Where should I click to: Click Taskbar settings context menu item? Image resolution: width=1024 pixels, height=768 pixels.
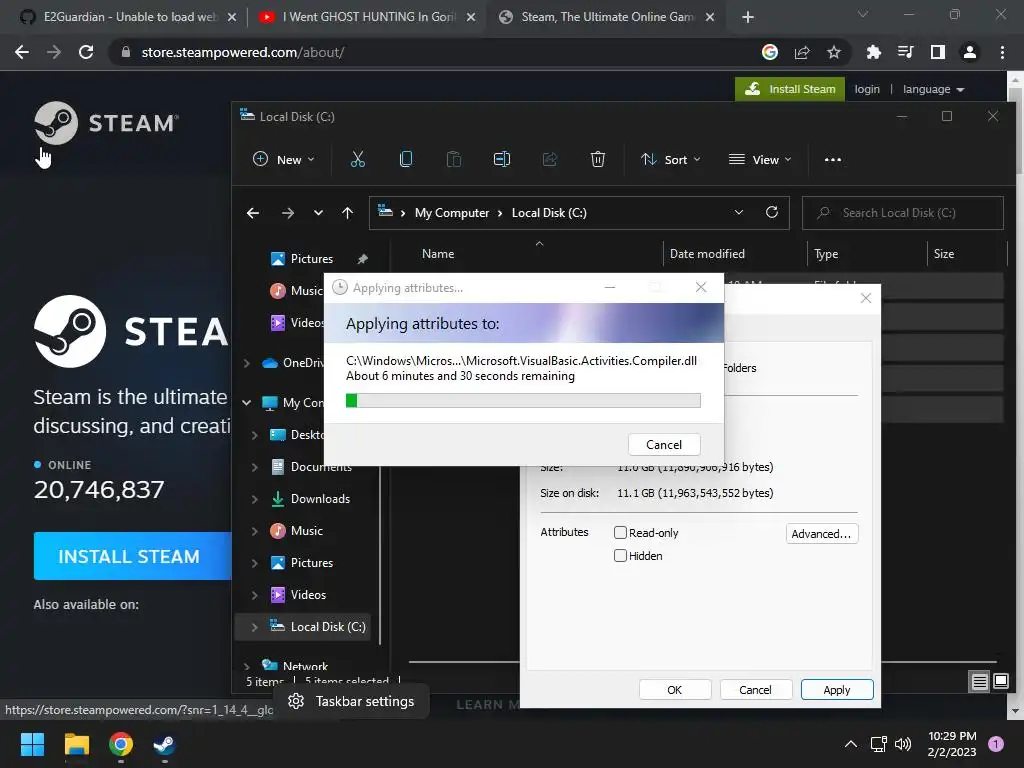(352, 701)
